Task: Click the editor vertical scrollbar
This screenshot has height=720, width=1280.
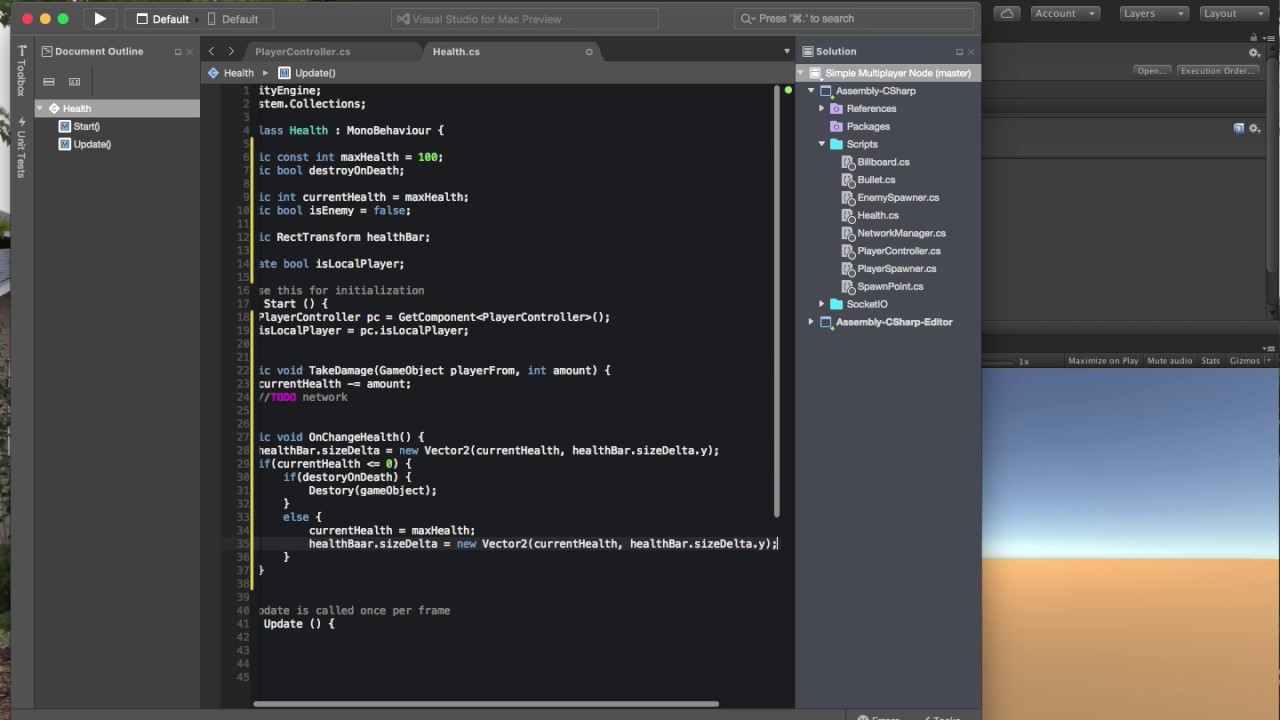Action: (x=777, y=300)
